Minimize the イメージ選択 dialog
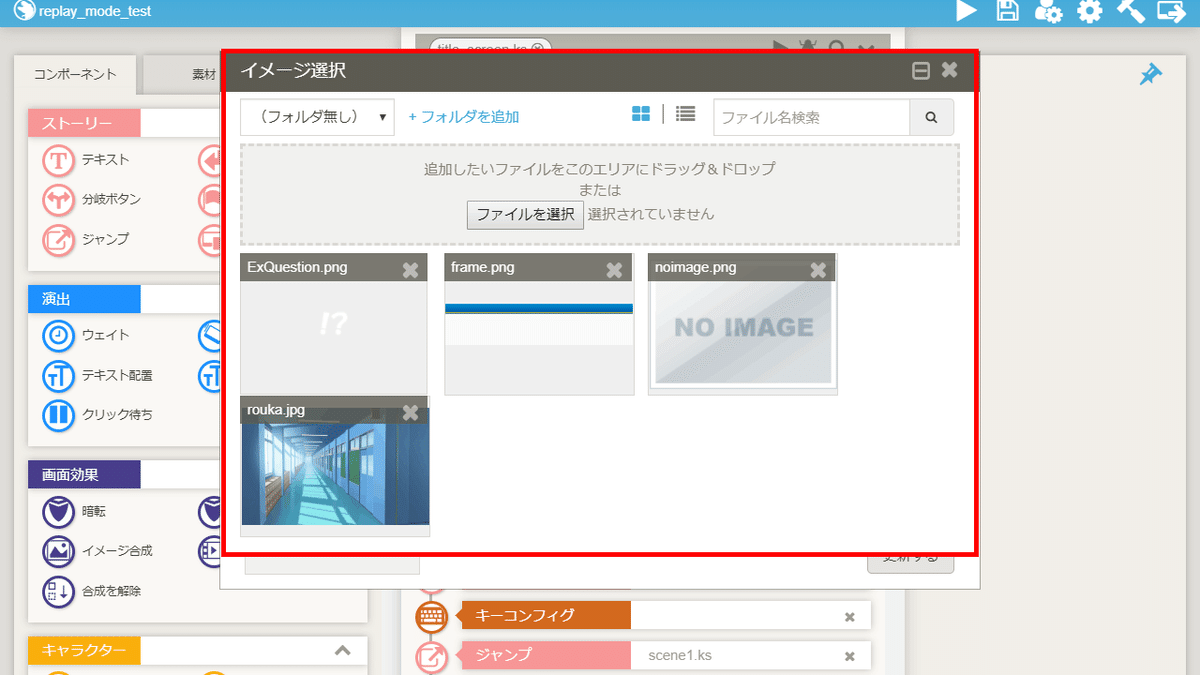 (921, 71)
